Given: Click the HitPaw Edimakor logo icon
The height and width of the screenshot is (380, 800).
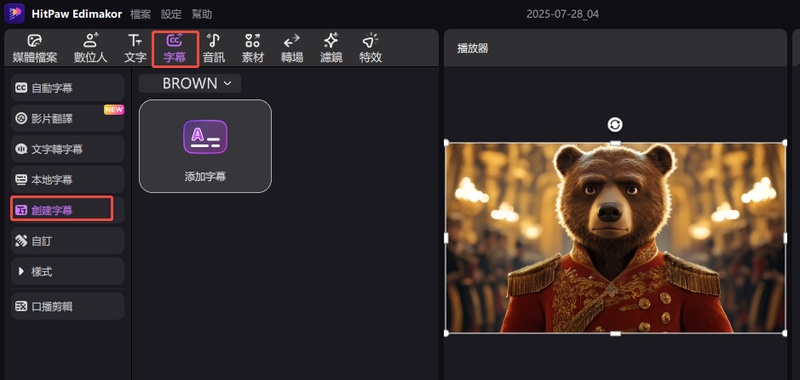Looking at the screenshot, I should (14, 14).
